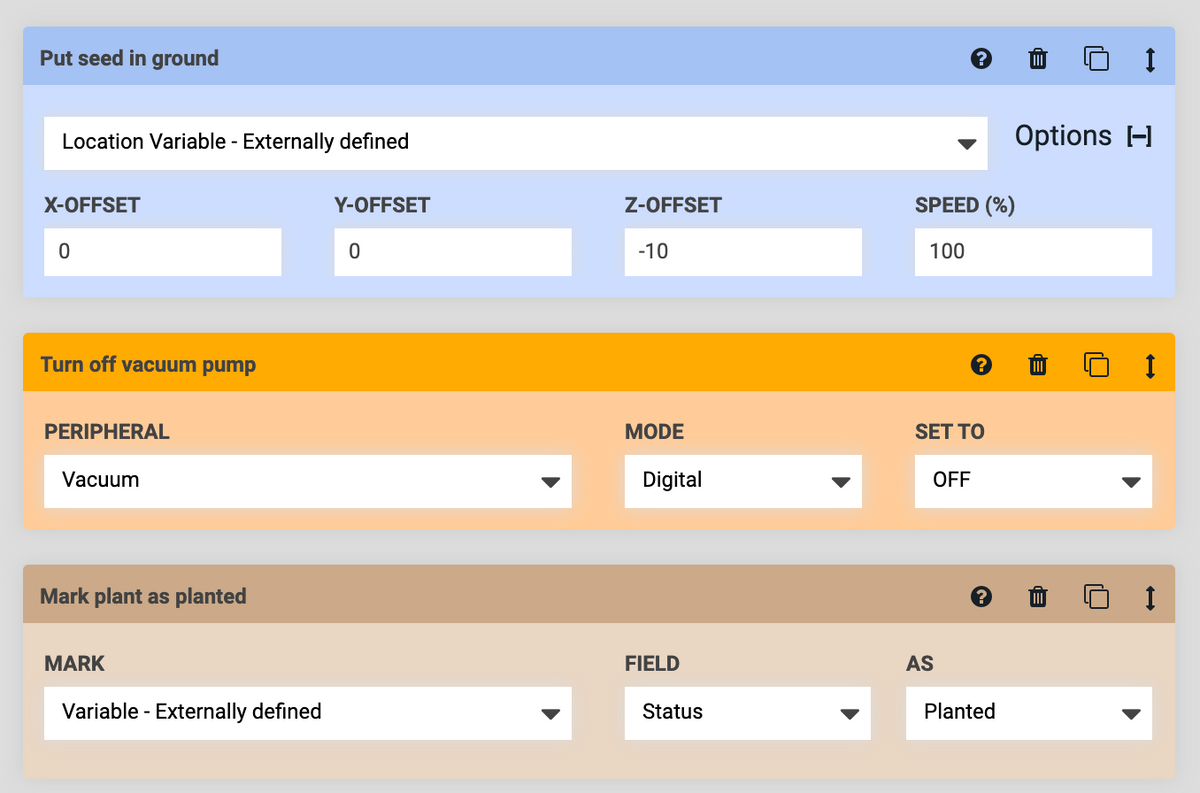The width and height of the screenshot is (1200, 793).
Task: Delete the Put seed in ground step
Action: 1038,59
